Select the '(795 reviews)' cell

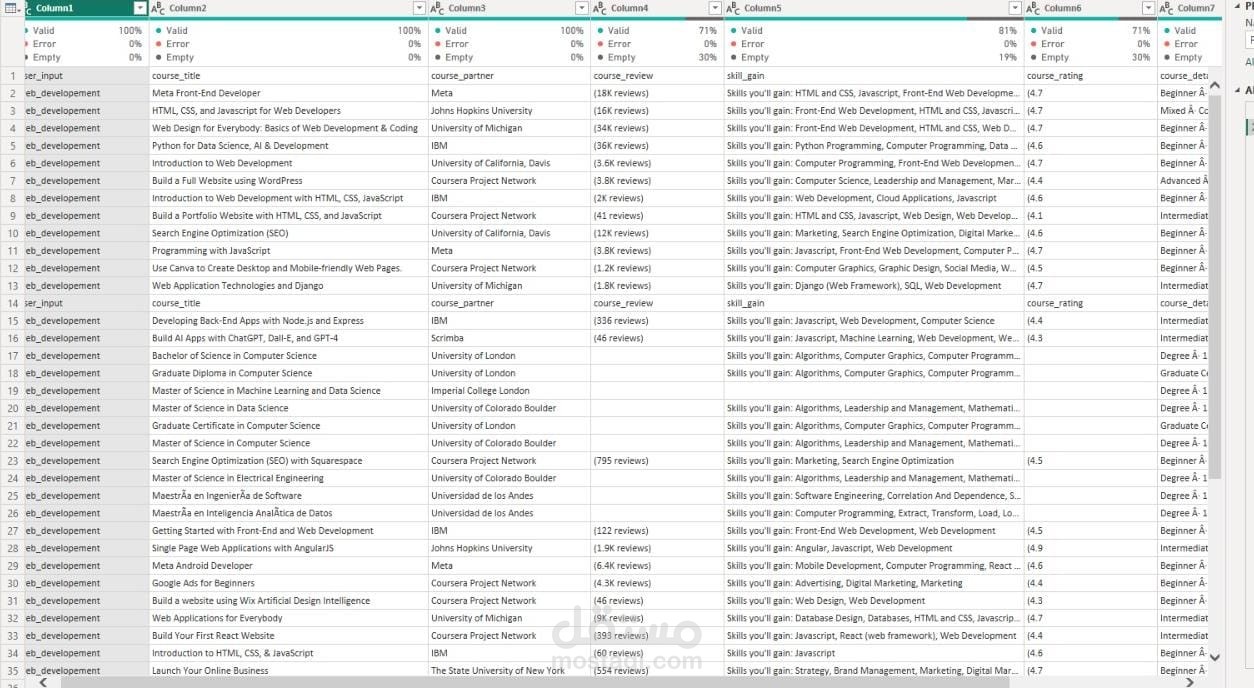pyautogui.click(x=657, y=461)
